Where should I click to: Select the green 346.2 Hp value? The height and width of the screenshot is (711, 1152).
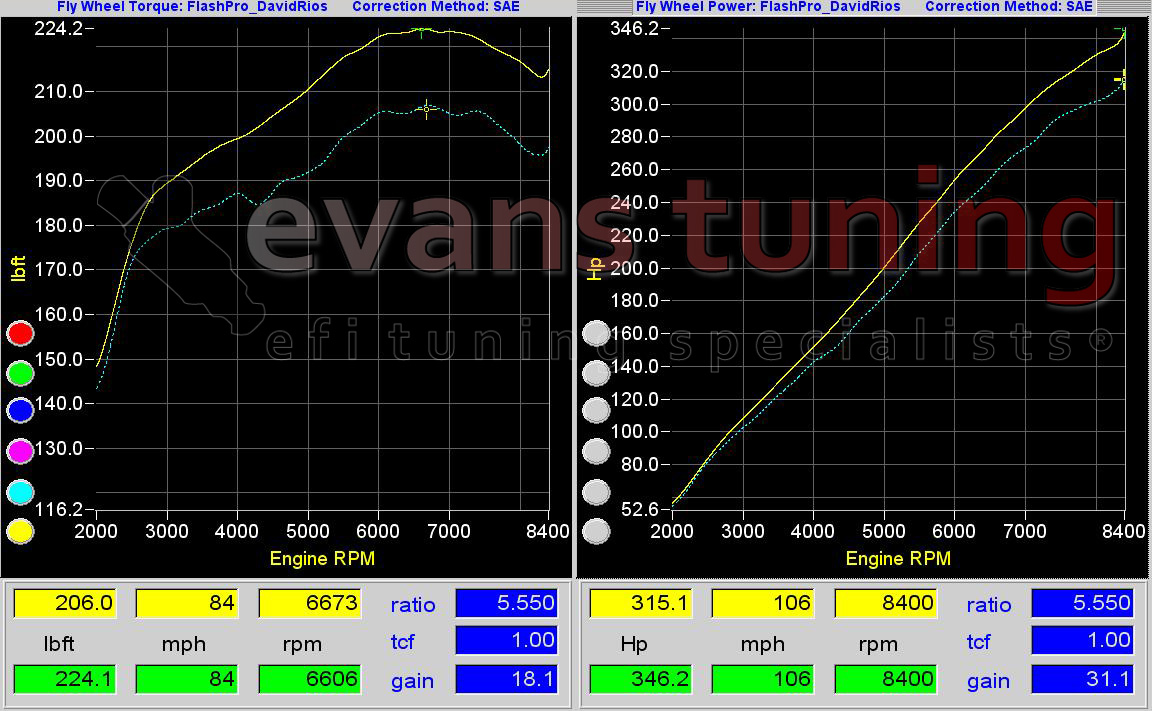click(641, 679)
